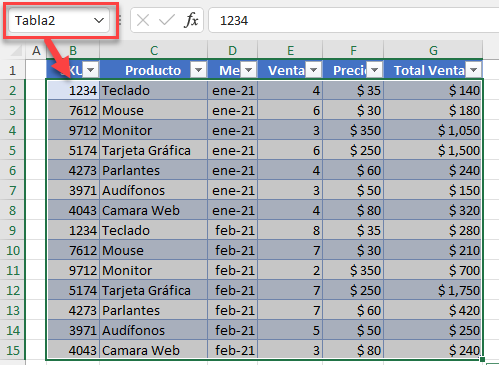Open the Ventas column filter dropdown
The image size is (499, 365).
coord(313,70)
